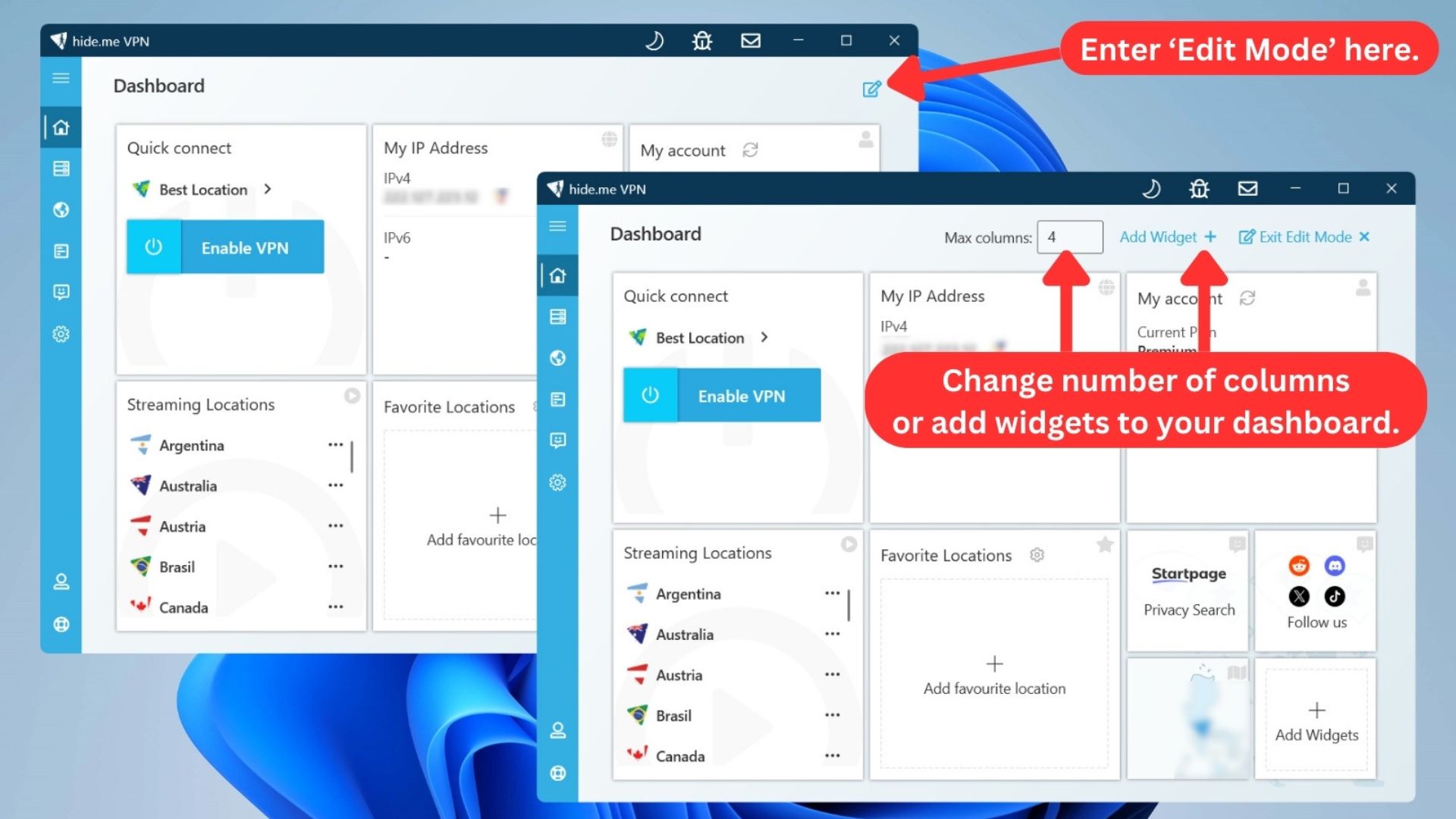The image size is (1456, 819).
Task: Open Home tab in front window sidebar
Action: coord(557,275)
